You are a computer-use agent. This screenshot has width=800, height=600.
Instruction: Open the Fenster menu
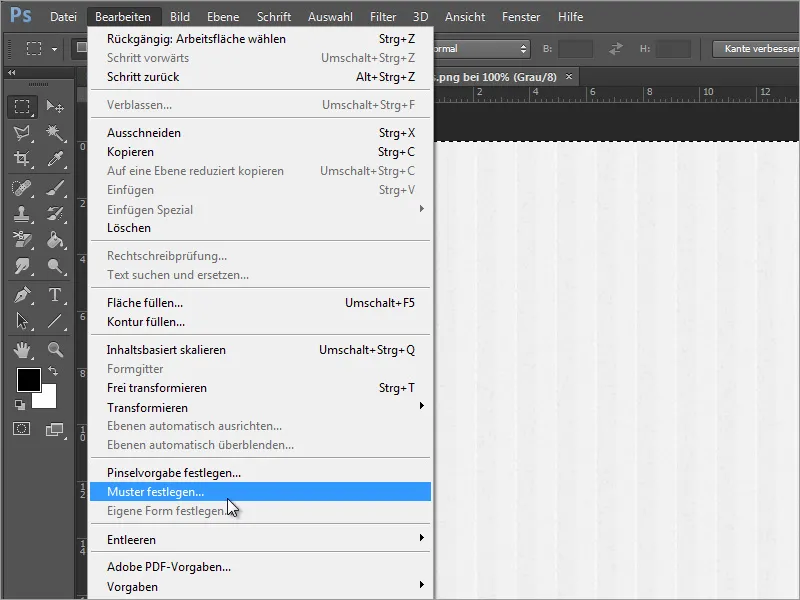pos(521,17)
